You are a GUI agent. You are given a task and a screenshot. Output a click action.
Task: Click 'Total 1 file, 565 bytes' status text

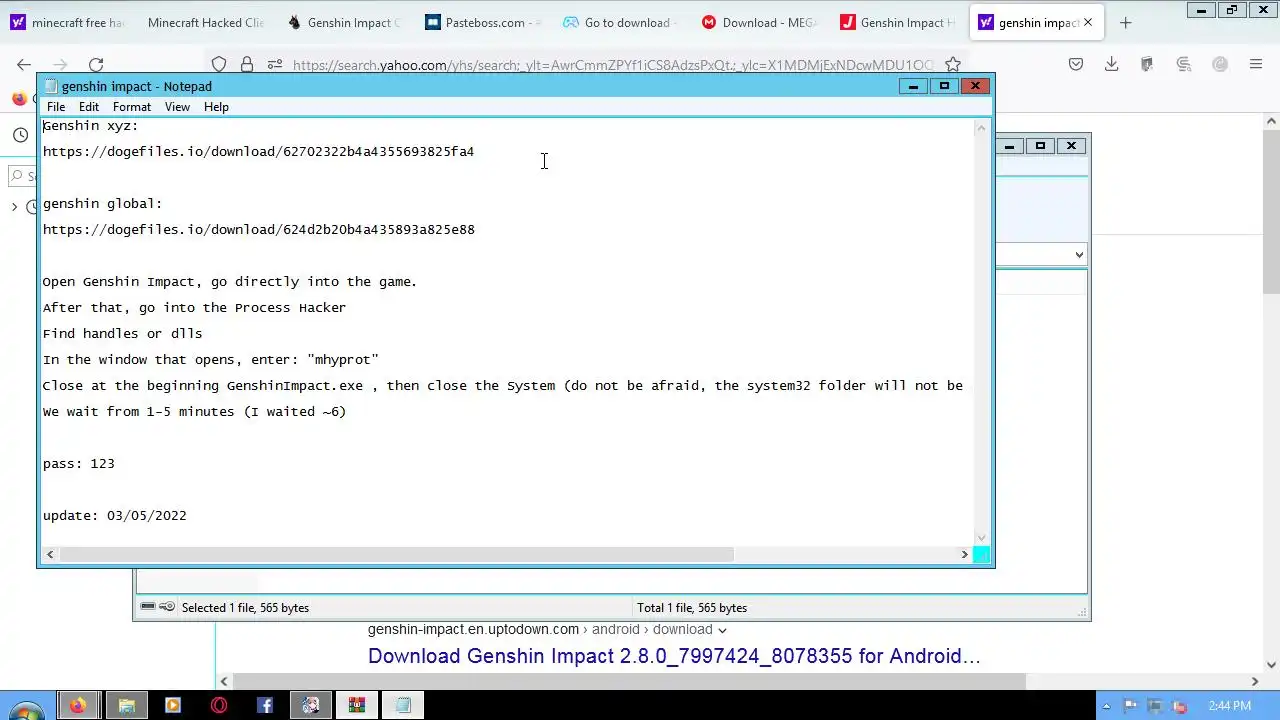(692, 608)
